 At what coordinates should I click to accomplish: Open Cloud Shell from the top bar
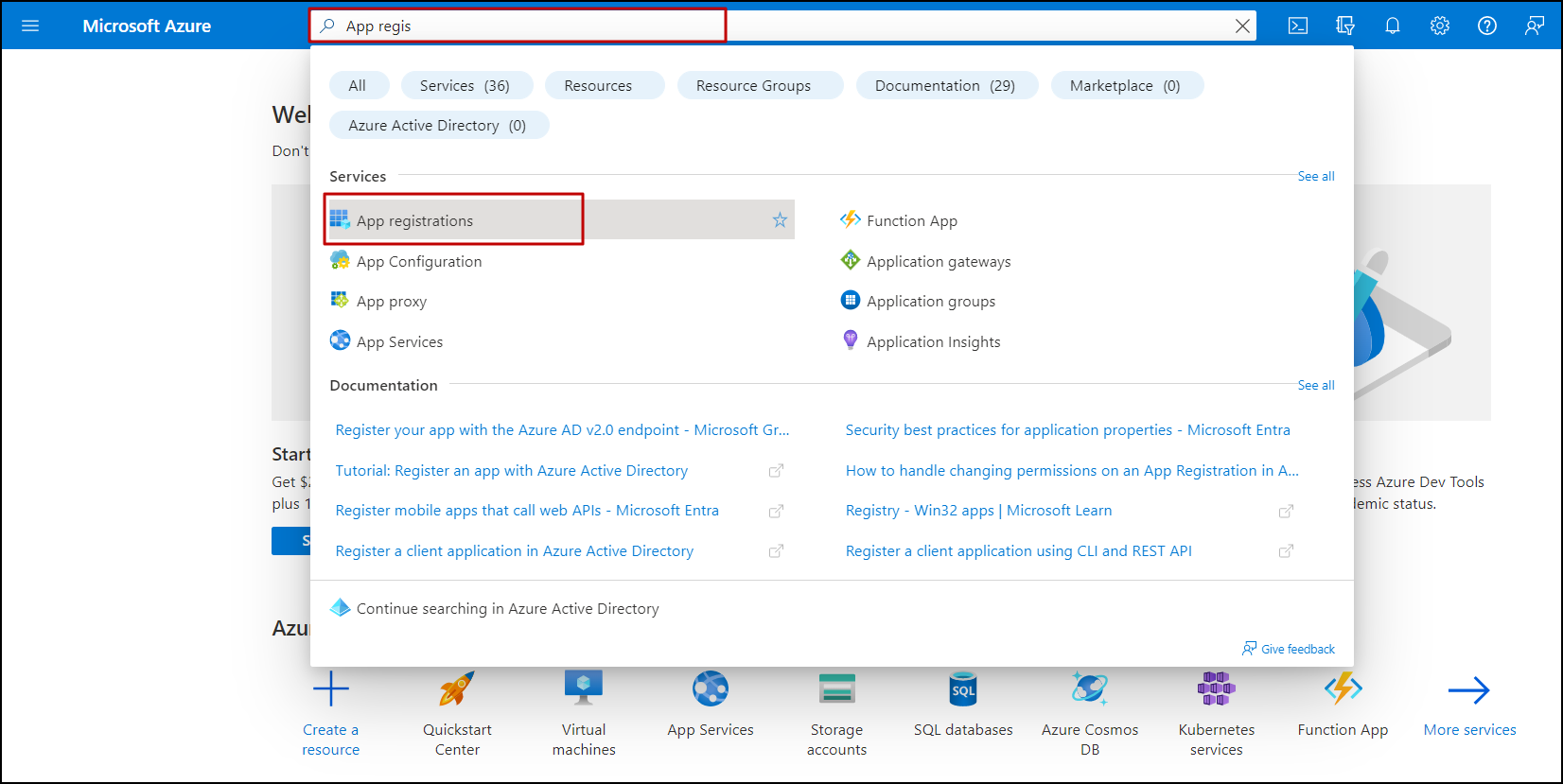(x=1298, y=26)
